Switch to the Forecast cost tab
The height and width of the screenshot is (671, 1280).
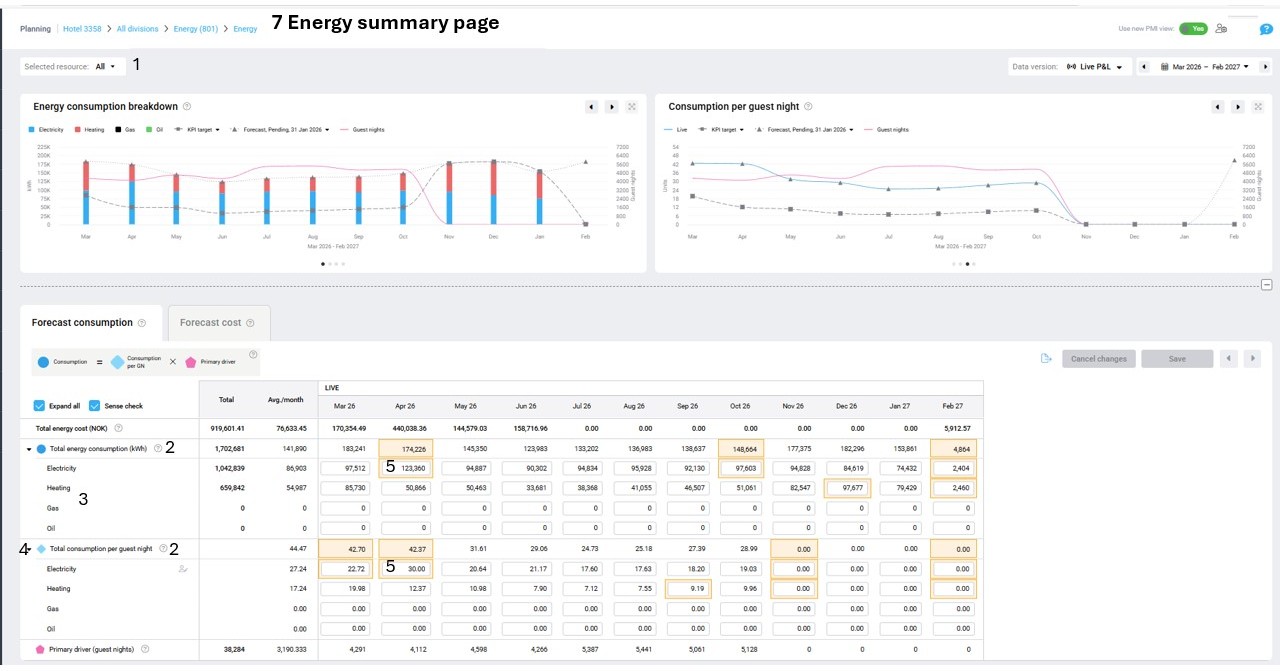point(218,323)
